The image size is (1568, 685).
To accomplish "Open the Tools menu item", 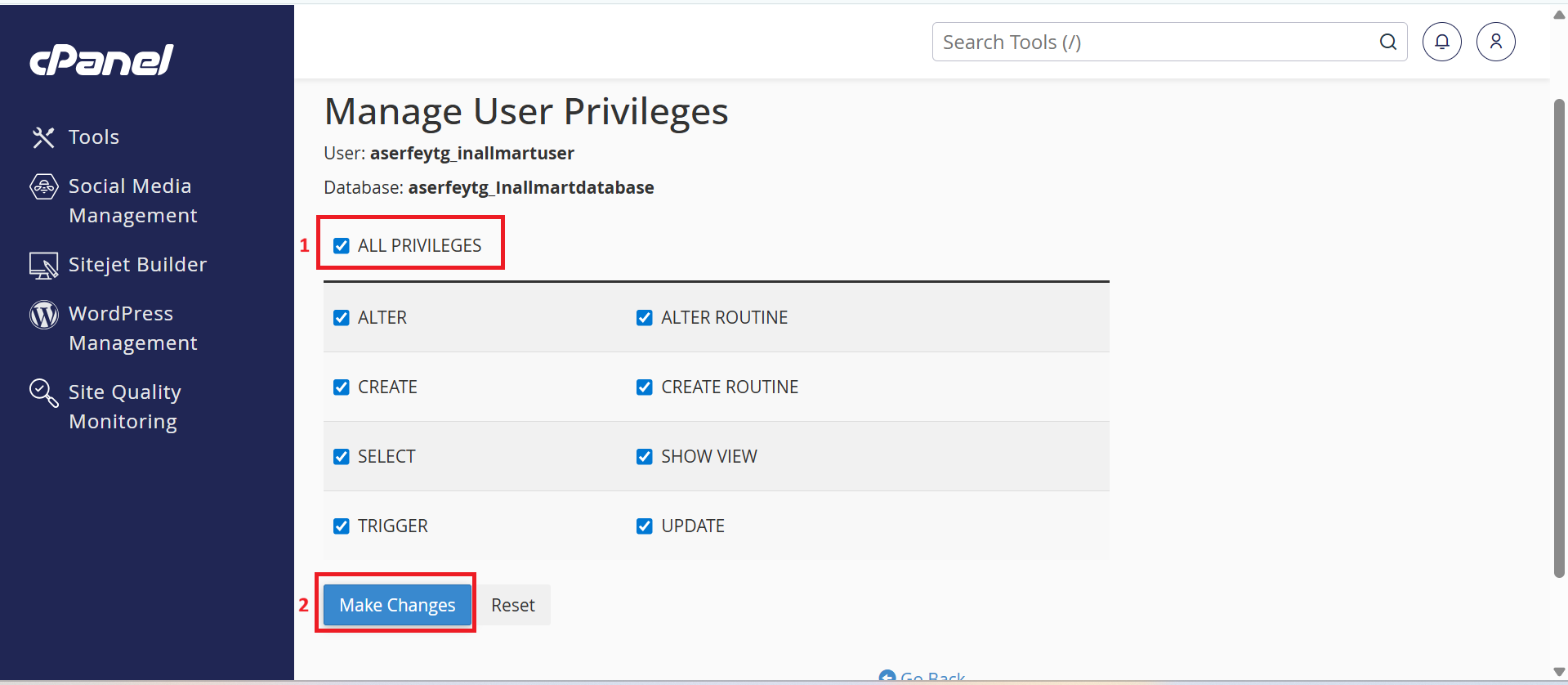I will (x=94, y=137).
